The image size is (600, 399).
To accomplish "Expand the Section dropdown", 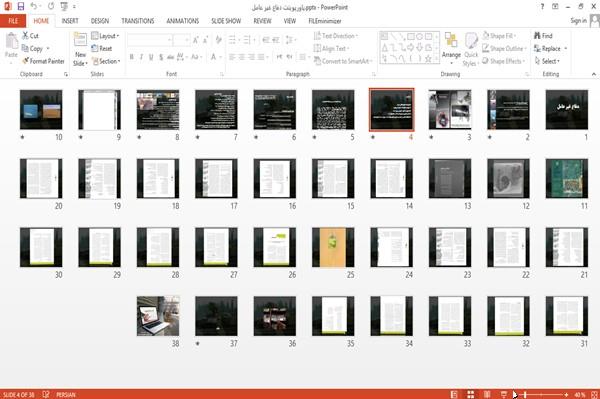I will coord(106,61).
